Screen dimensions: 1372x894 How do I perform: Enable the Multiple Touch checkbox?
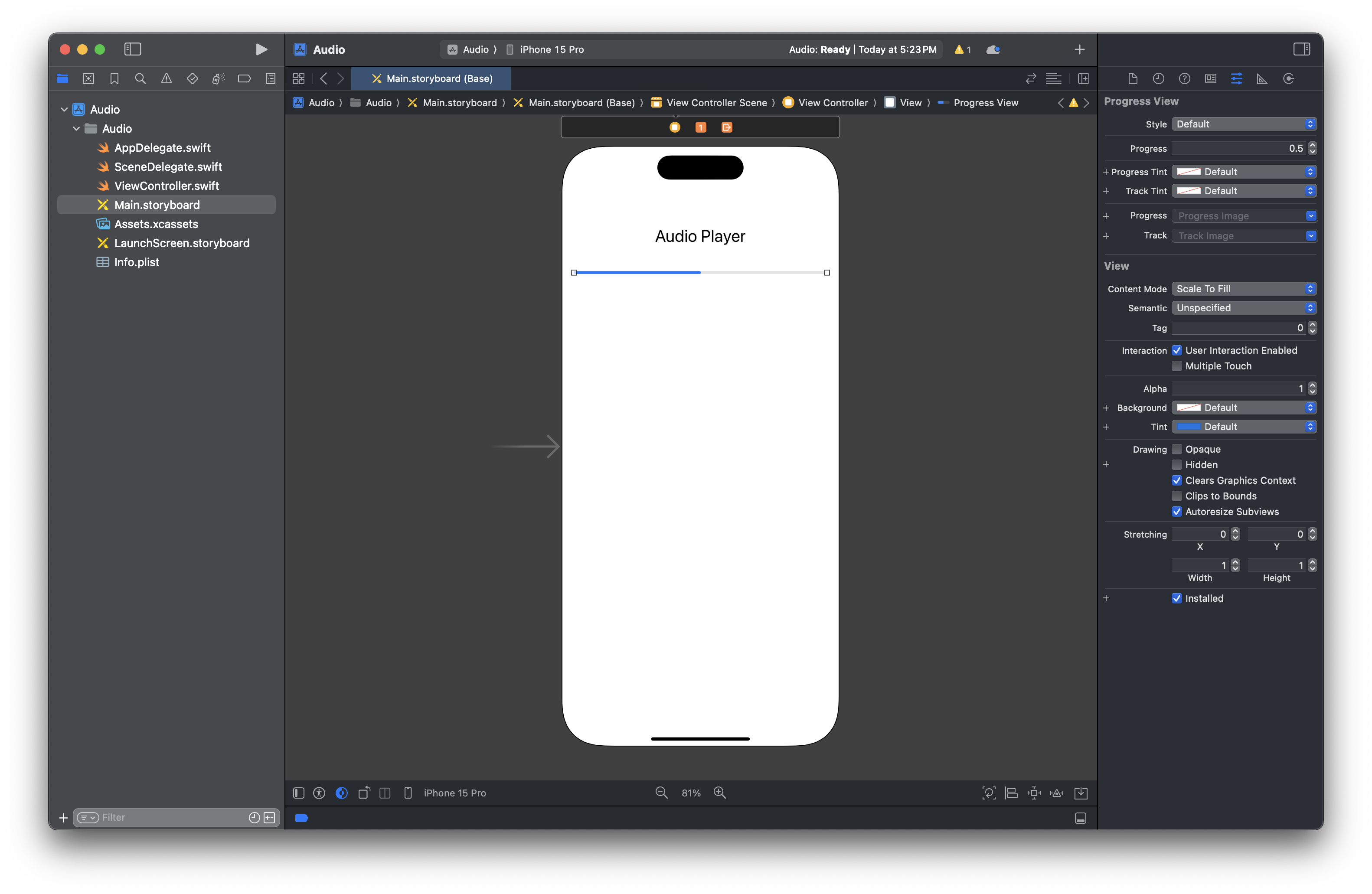point(1176,366)
